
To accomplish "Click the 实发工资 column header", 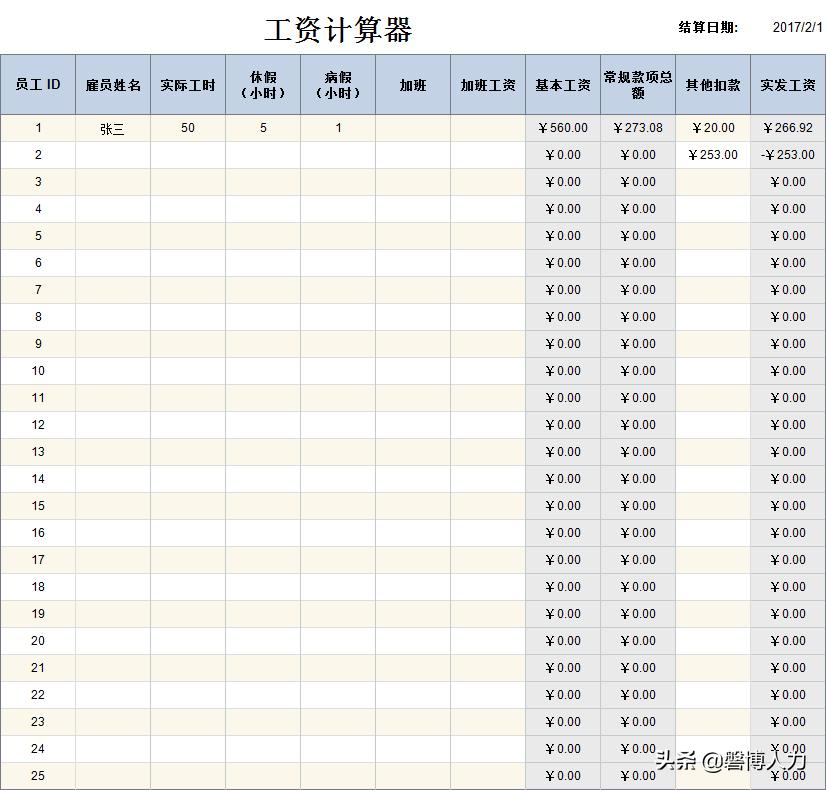I will pos(786,84).
